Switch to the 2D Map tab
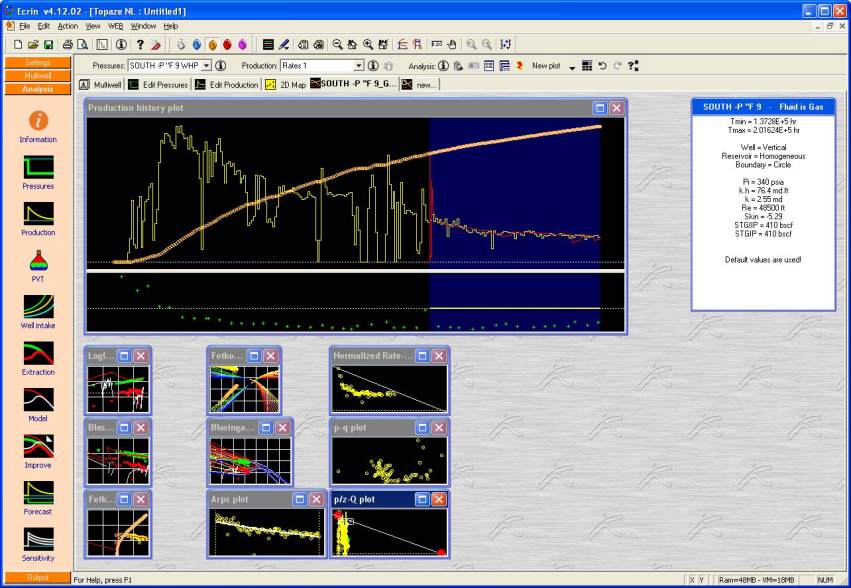851x588 pixels. 284,84
